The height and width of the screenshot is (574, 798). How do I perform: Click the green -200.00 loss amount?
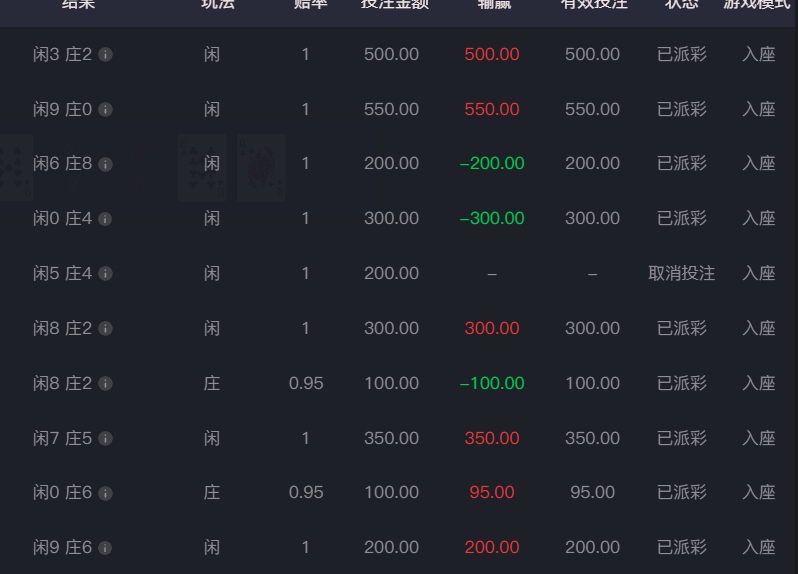[x=491, y=163]
